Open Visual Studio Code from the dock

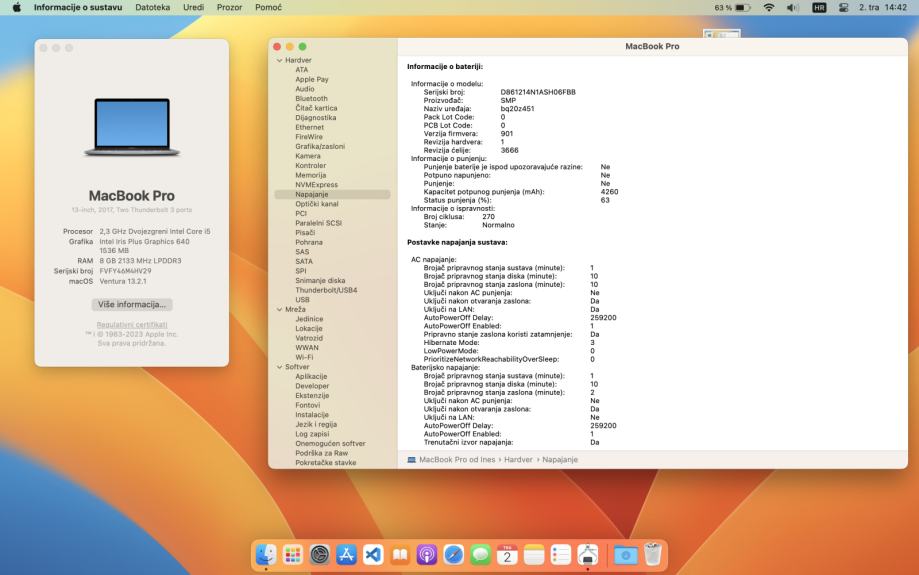(x=372, y=554)
